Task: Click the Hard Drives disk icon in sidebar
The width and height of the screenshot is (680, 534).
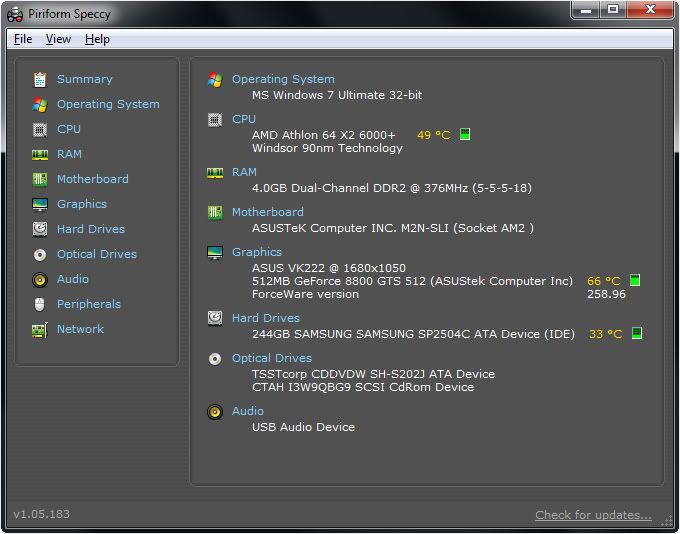Action: click(x=40, y=229)
